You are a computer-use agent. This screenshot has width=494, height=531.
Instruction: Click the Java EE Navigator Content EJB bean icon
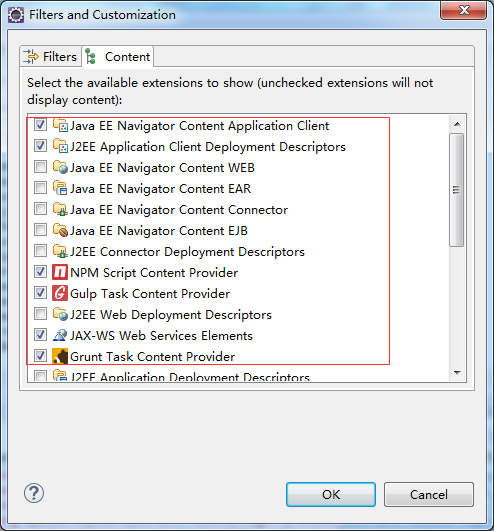pyautogui.click(x=60, y=231)
